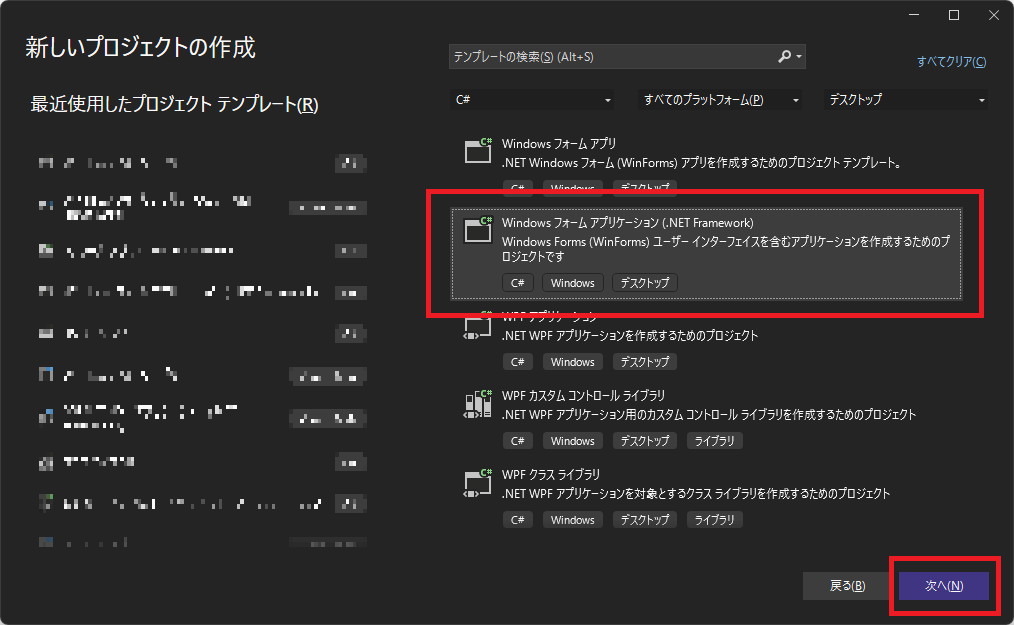Click the WPF カスタム コントロール ライブラリ template icon
Screen dimensions: 1014x625
click(478, 404)
